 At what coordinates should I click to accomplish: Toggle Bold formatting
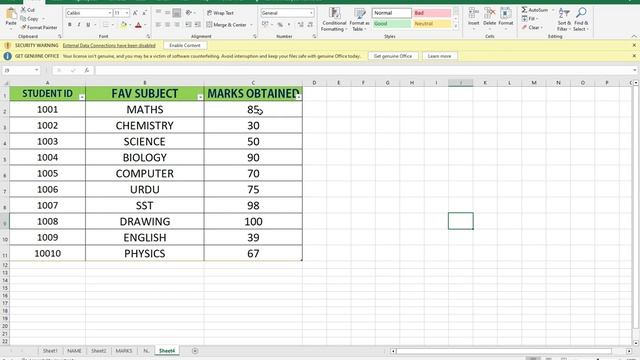(x=70, y=25)
